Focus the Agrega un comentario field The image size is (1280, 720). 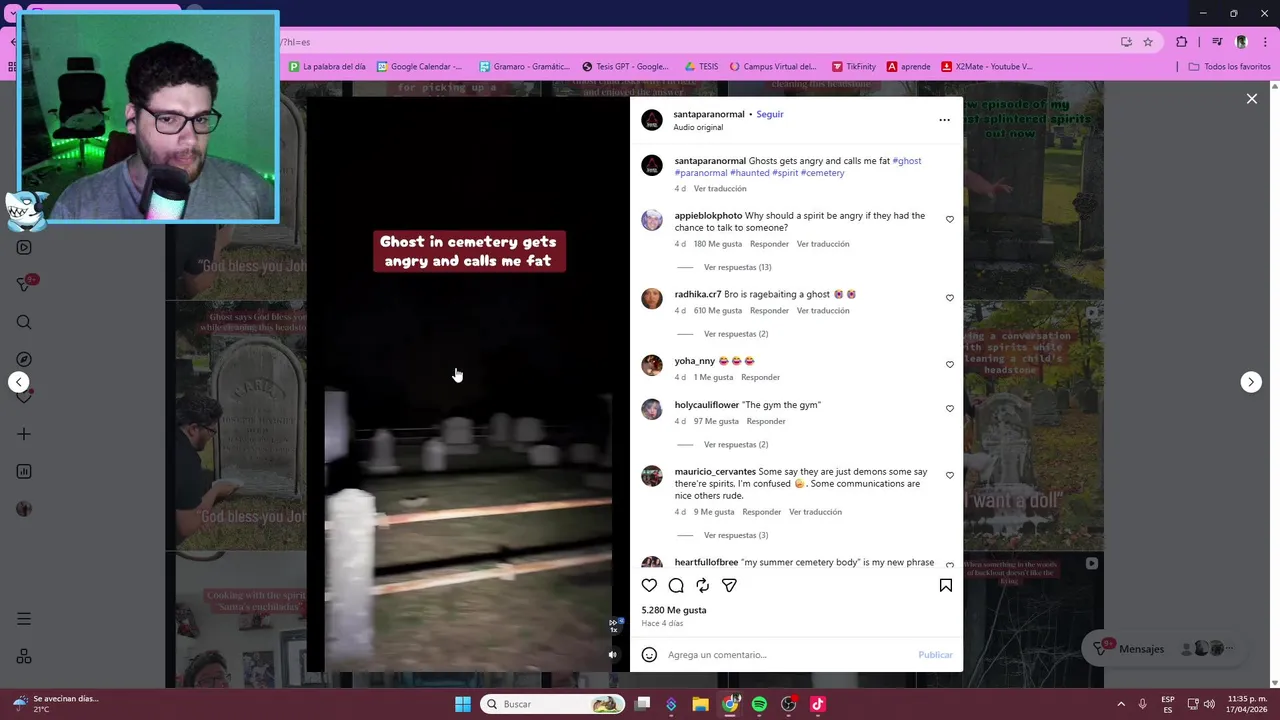pos(790,655)
